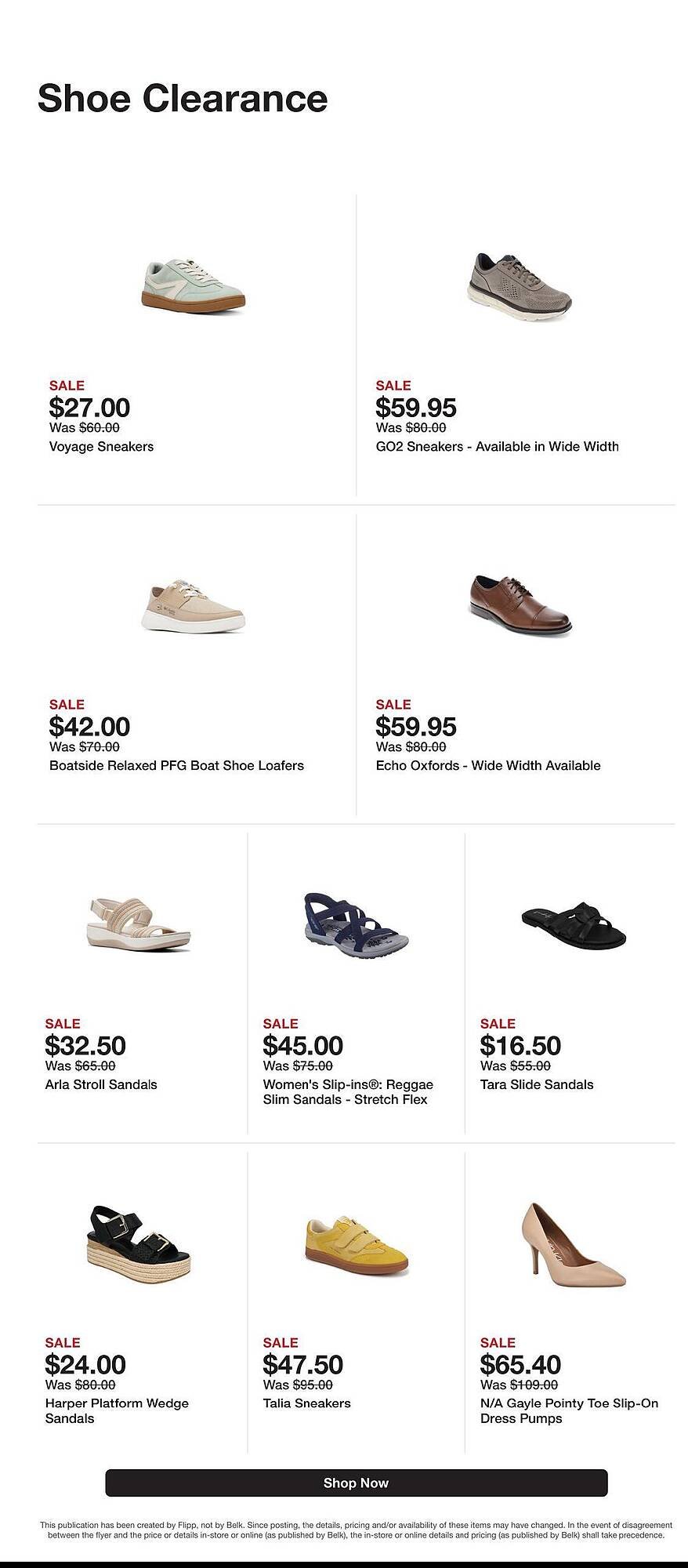Open GO2 Sneakers - Available in Wide Width

(x=497, y=446)
